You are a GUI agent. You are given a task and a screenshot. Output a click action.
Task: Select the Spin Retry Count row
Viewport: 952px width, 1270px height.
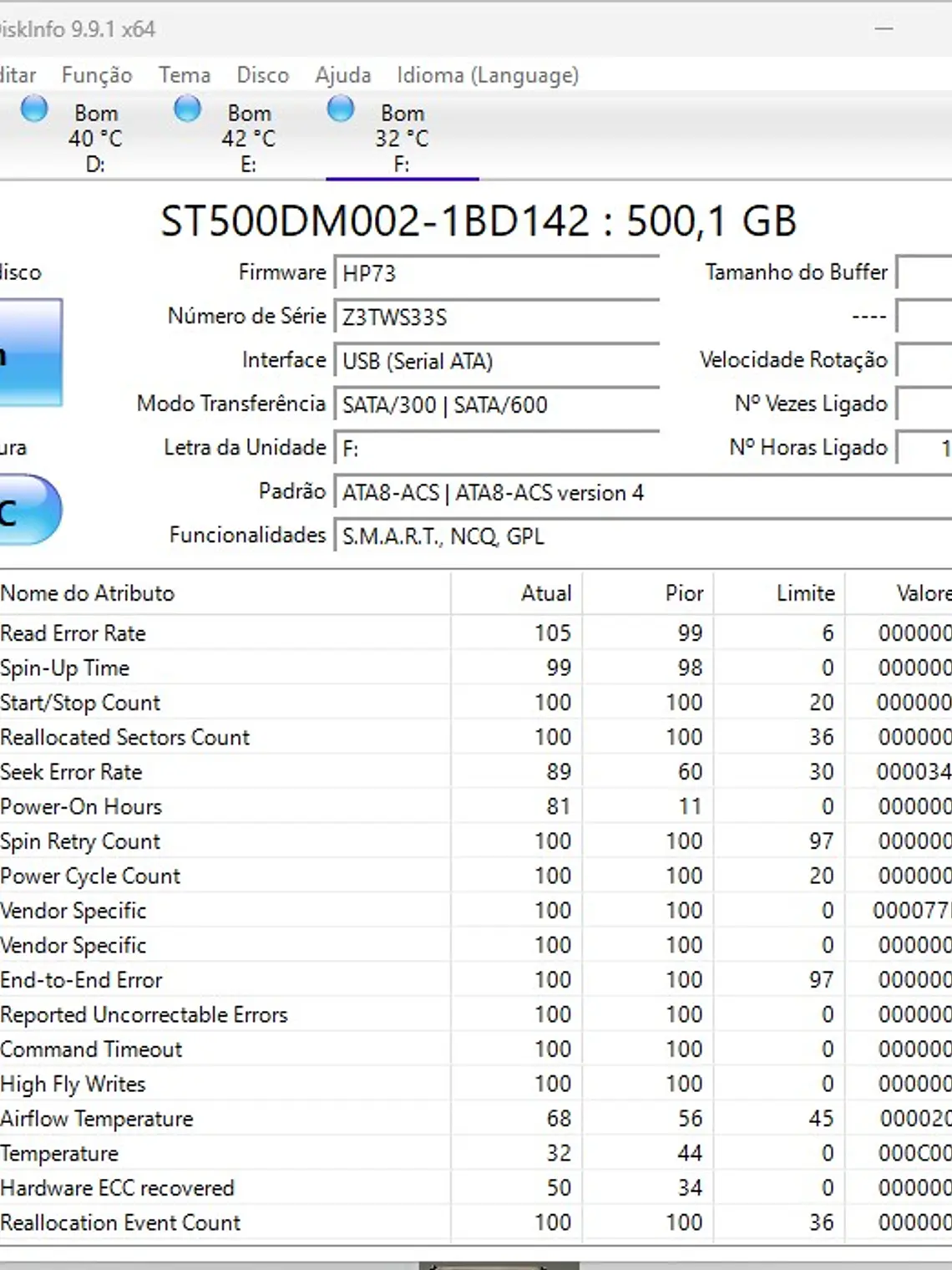coord(476,841)
